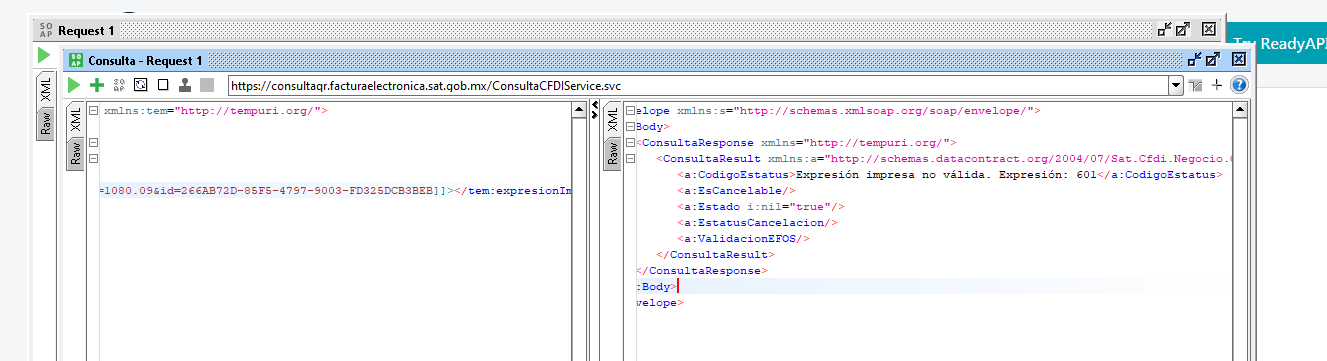Click the a:EsCancelable response line
1327x361 pixels.
[737, 190]
